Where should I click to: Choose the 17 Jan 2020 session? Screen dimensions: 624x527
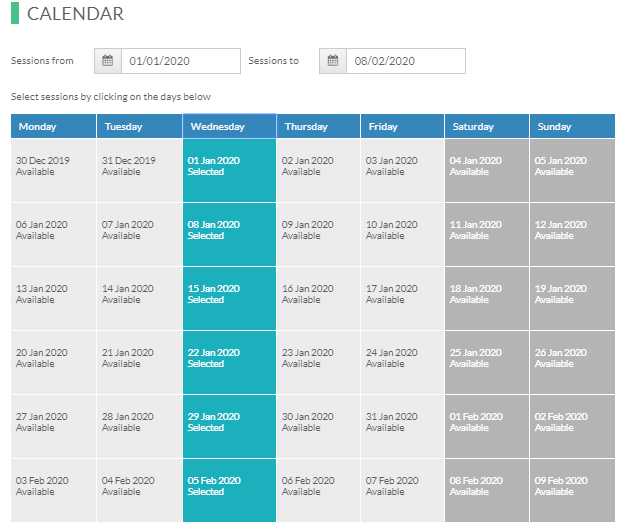402,299
